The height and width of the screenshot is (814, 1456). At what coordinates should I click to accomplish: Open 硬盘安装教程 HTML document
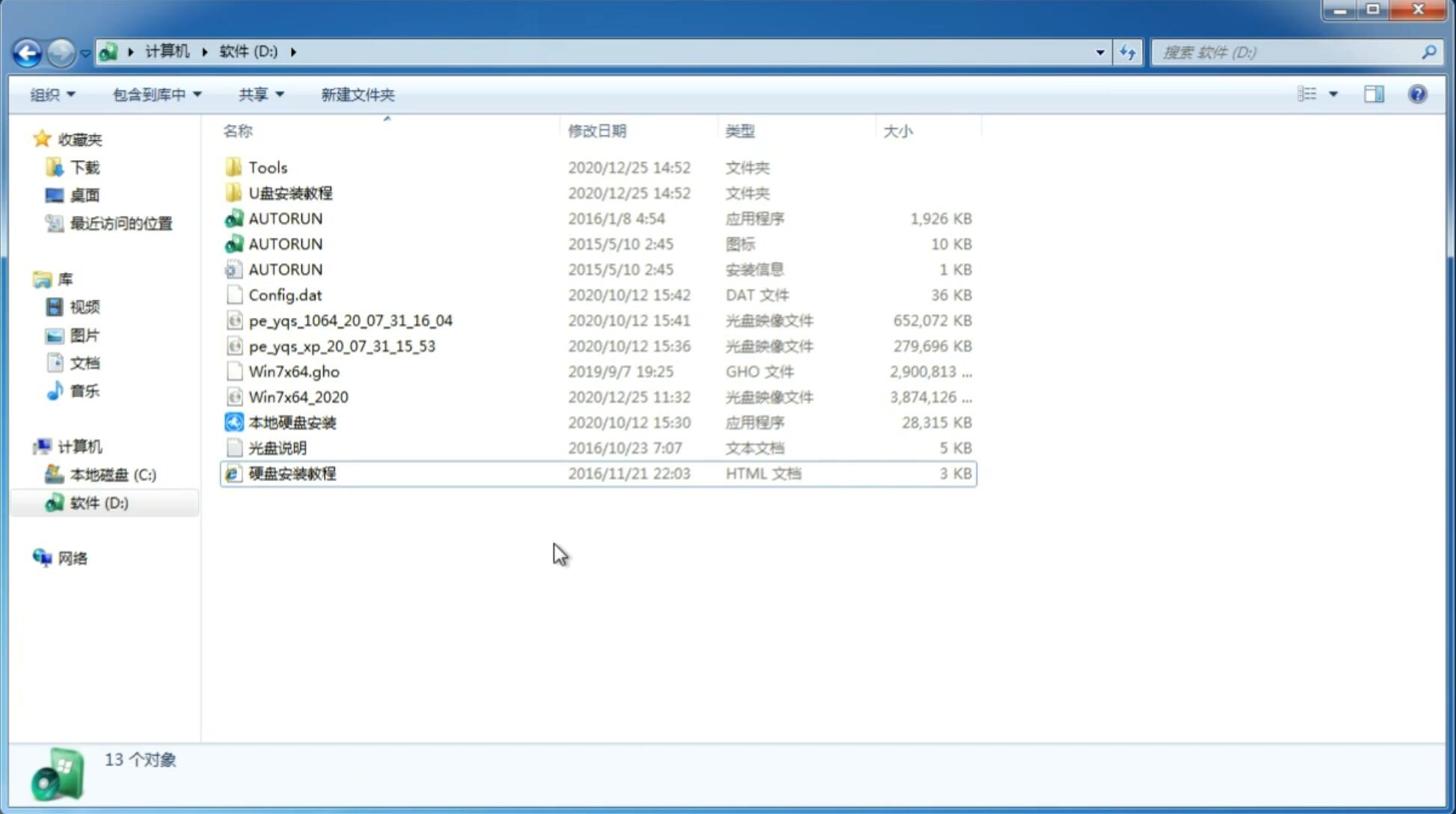coord(291,473)
